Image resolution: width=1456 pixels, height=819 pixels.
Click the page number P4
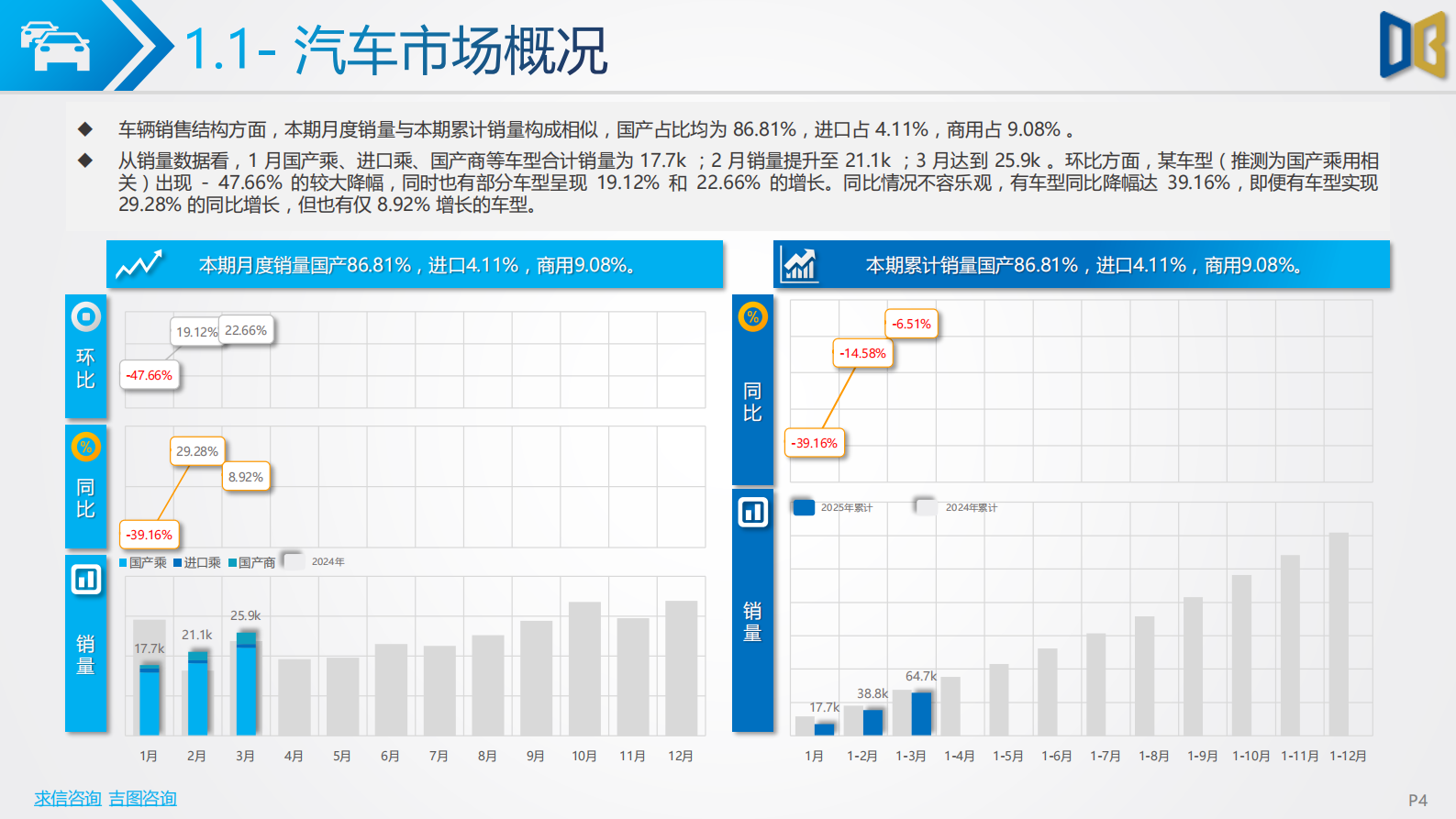(x=1417, y=801)
